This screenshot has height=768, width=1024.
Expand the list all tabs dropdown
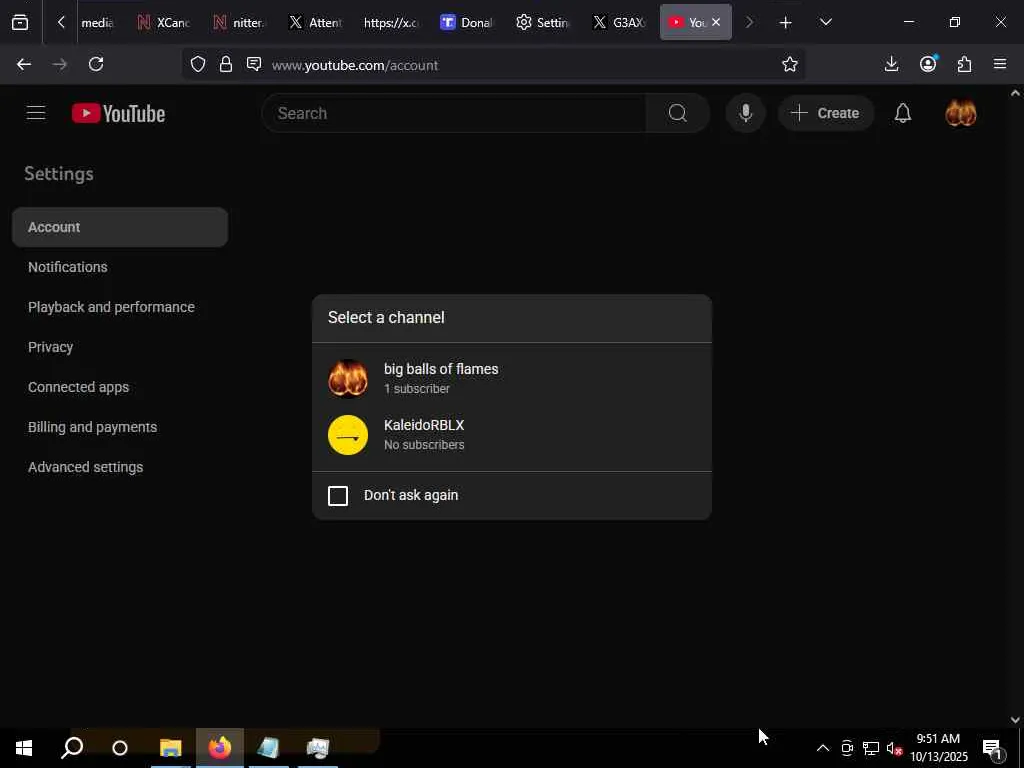[x=825, y=22]
